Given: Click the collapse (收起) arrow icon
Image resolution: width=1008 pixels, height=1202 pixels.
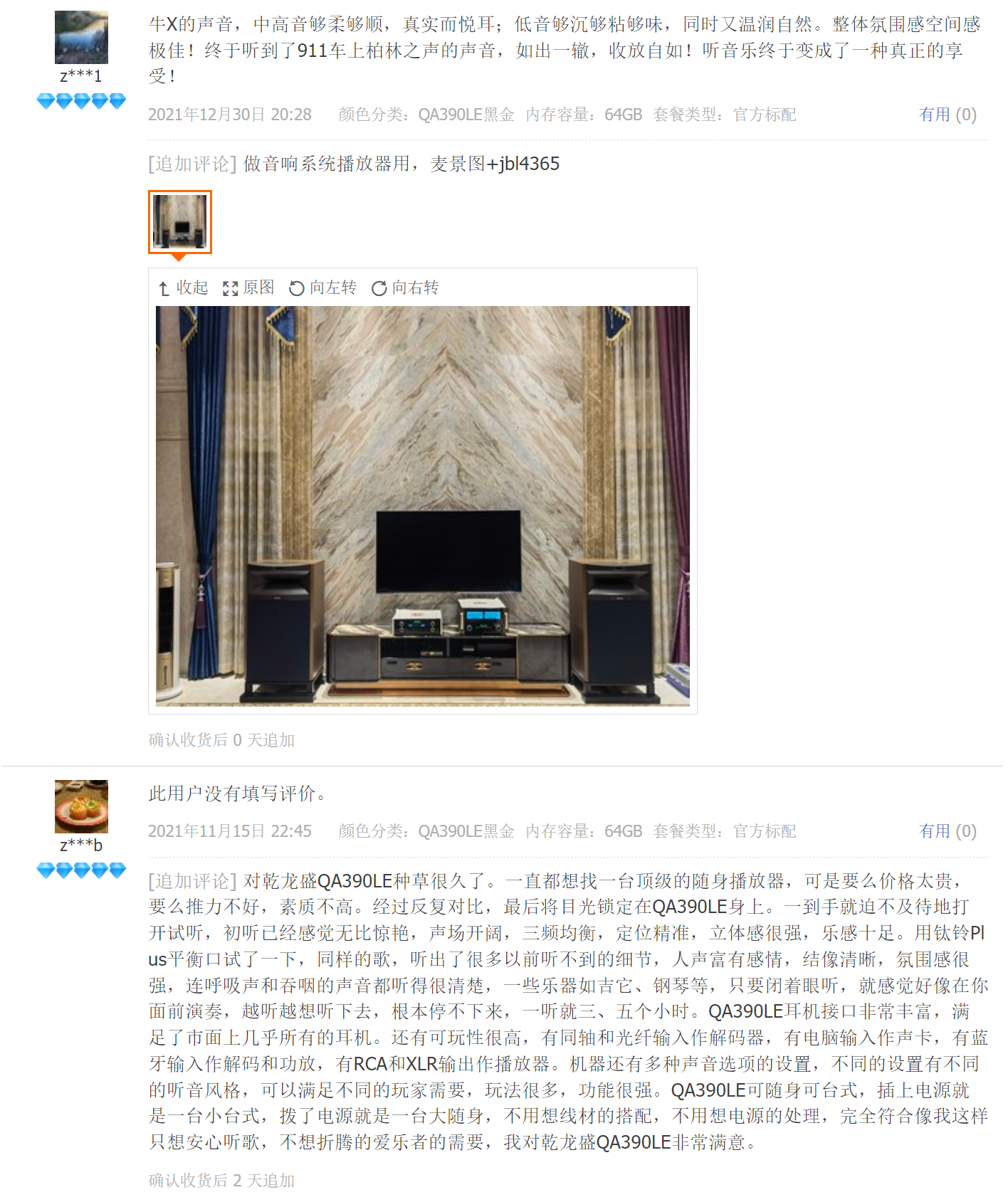Looking at the screenshot, I should click(x=164, y=288).
